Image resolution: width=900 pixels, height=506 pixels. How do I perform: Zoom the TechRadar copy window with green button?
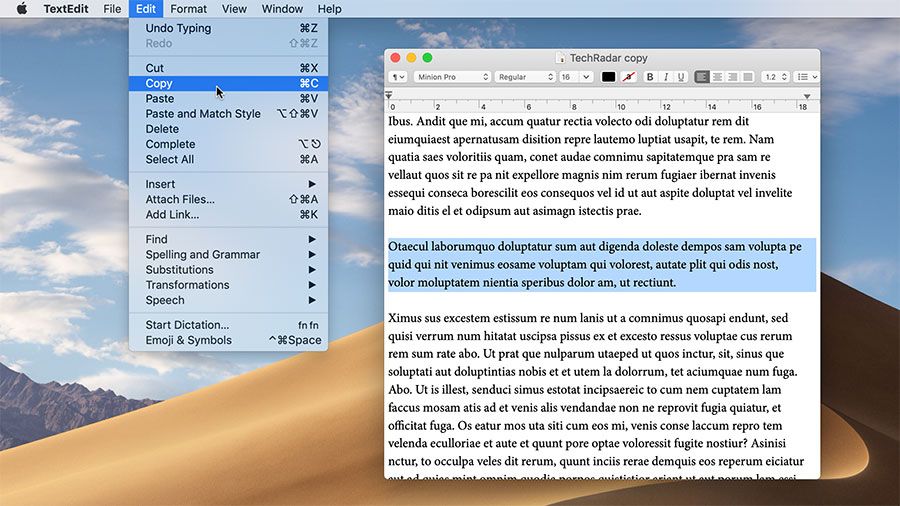click(x=427, y=58)
